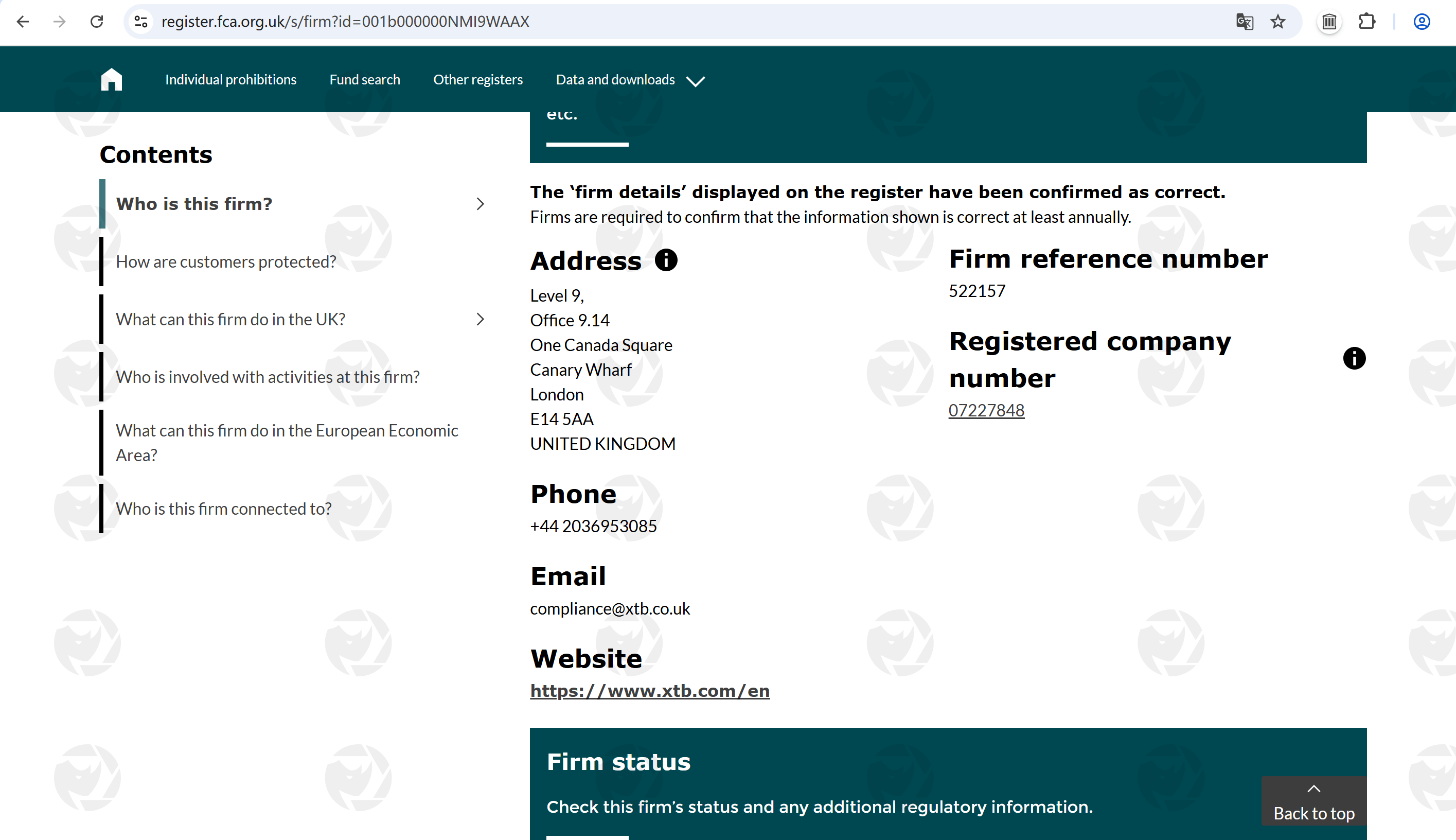
Task: Click the Back to top button
Action: [1313, 802]
